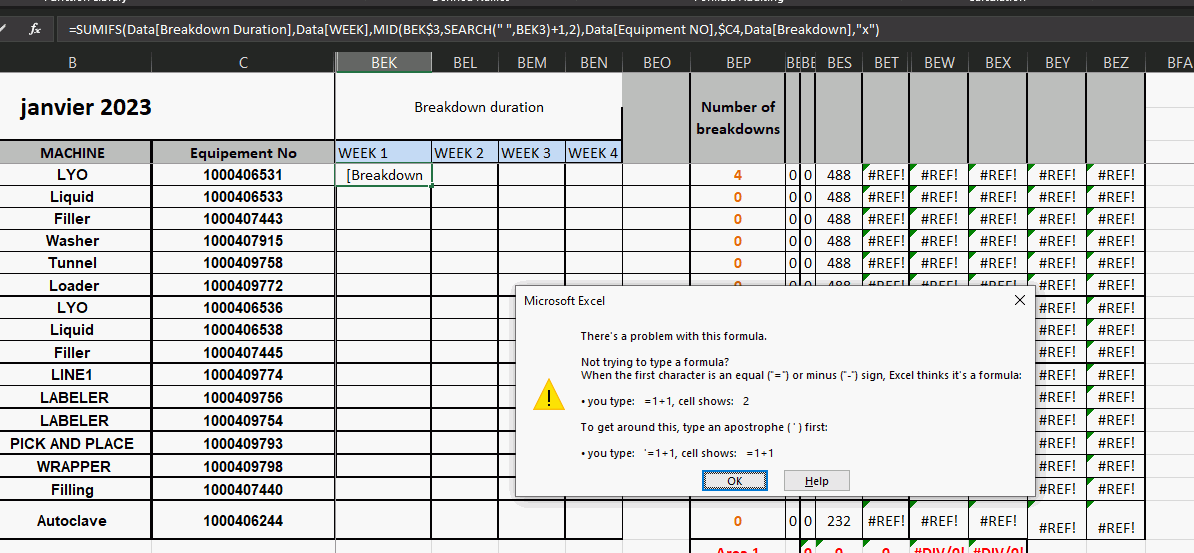Screen dimensions: 1194x553
Task: Click equipment number 1000409774 cell
Action: tap(243, 375)
